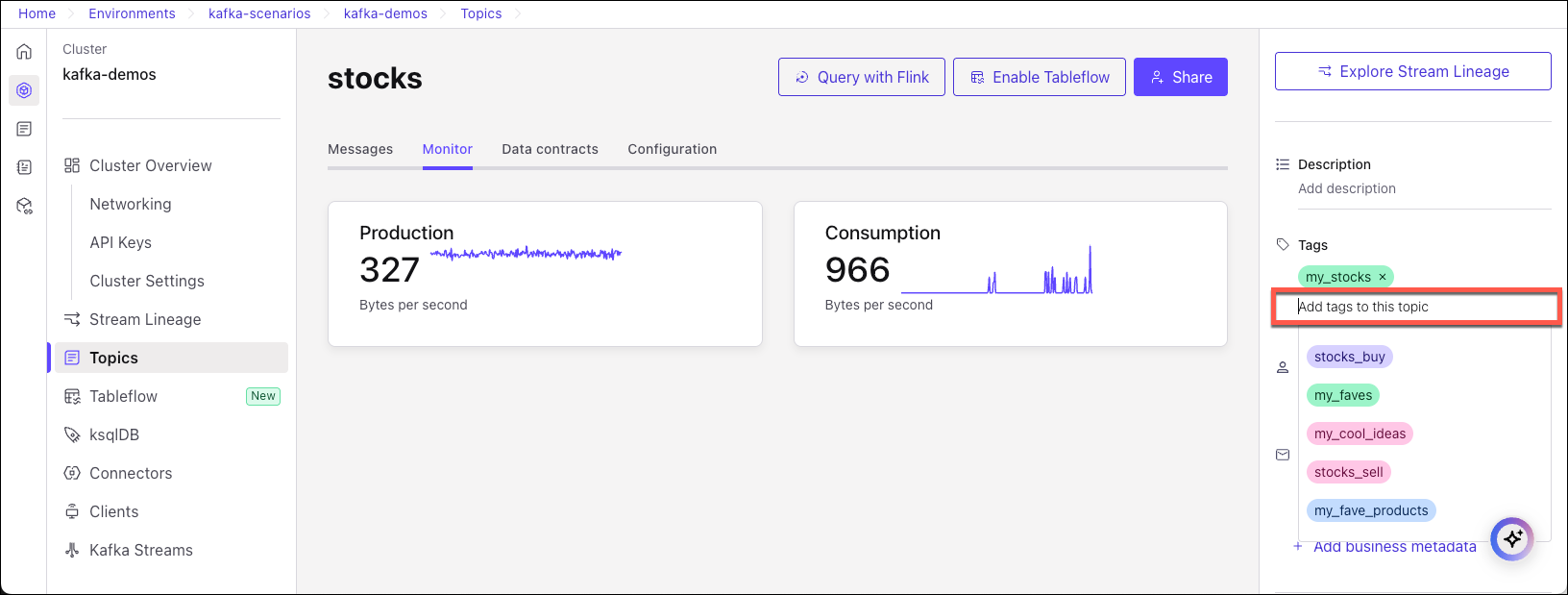Click the Stream Lineage sidebar icon
Viewport: 1568px width, 595px height.
tap(72, 319)
